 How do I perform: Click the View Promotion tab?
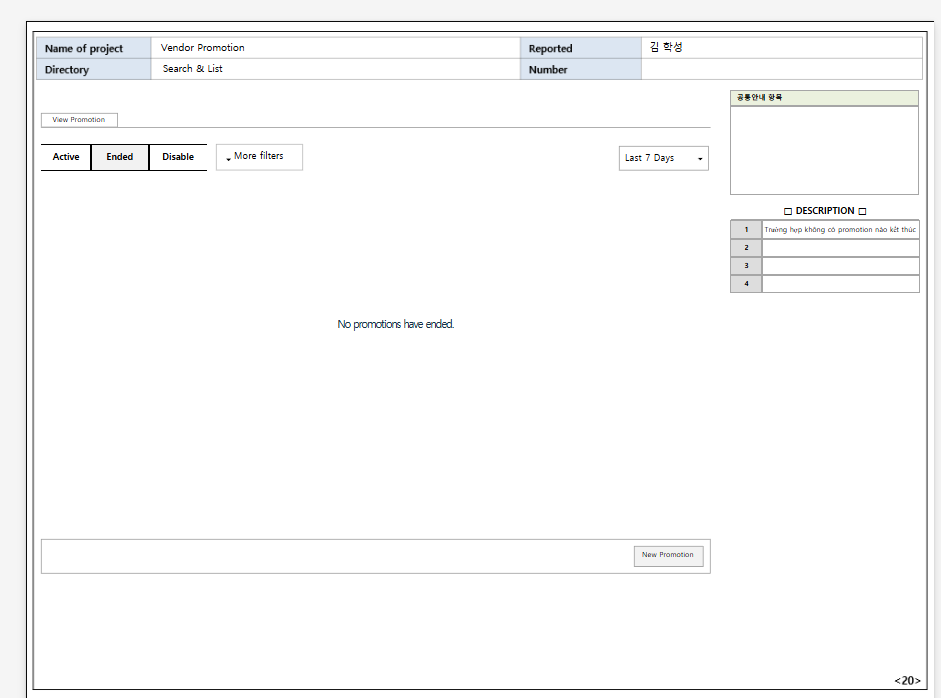pyautogui.click(x=79, y=120)
